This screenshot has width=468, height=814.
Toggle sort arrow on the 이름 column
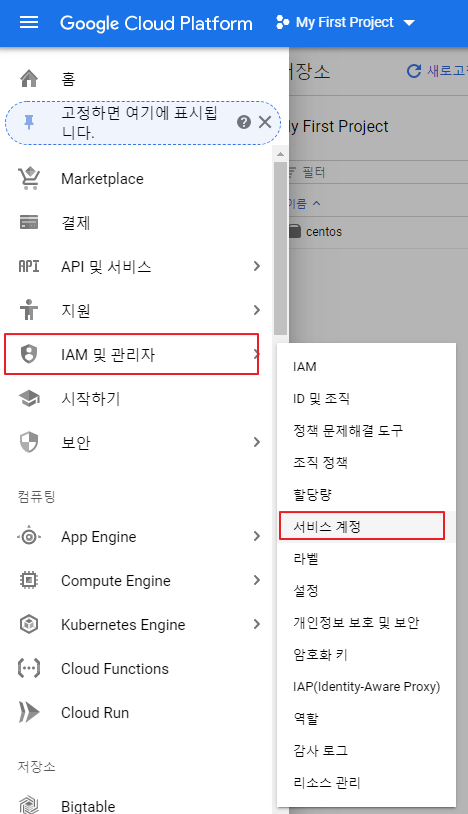coord(316,204)
